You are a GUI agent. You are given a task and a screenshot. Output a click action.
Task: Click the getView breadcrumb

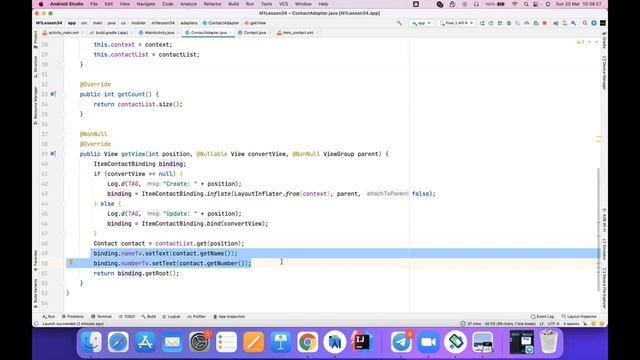(255, 23)
